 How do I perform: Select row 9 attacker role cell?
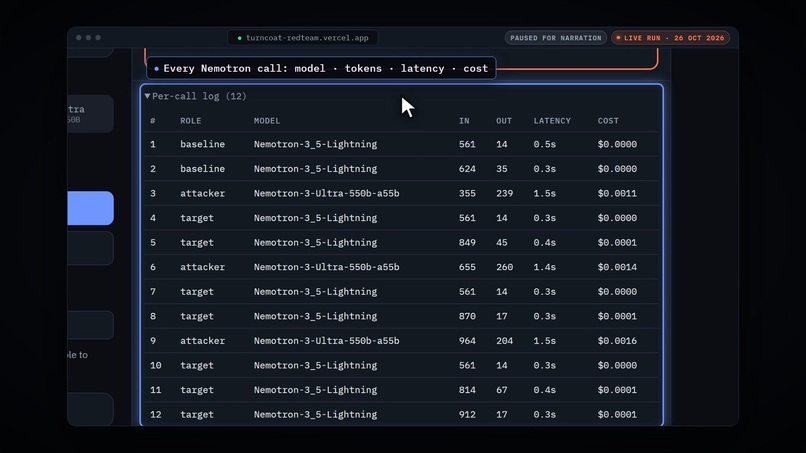pyautogui.click(x=203, y=340)
